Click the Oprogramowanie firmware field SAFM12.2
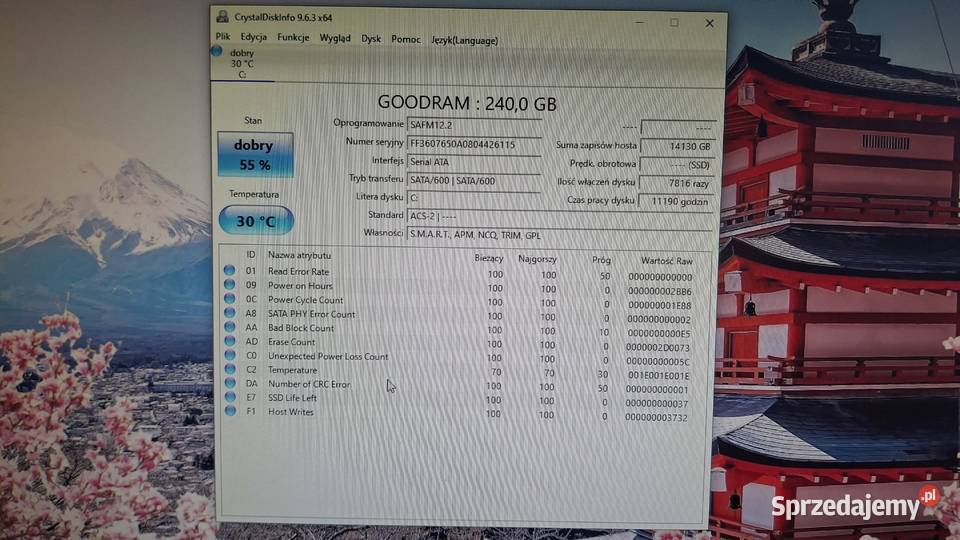 473,125
